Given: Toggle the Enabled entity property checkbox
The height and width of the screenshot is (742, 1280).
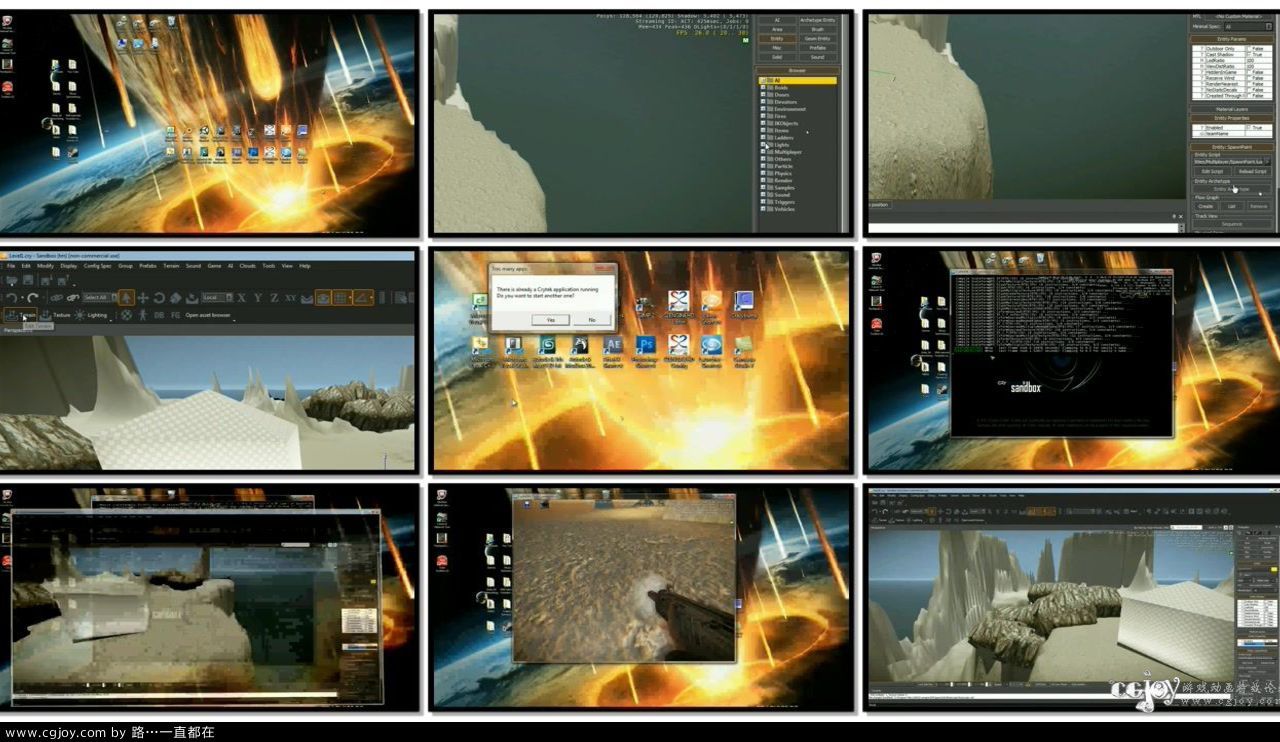Looking at the screenshot, I should click(1249, 128).
